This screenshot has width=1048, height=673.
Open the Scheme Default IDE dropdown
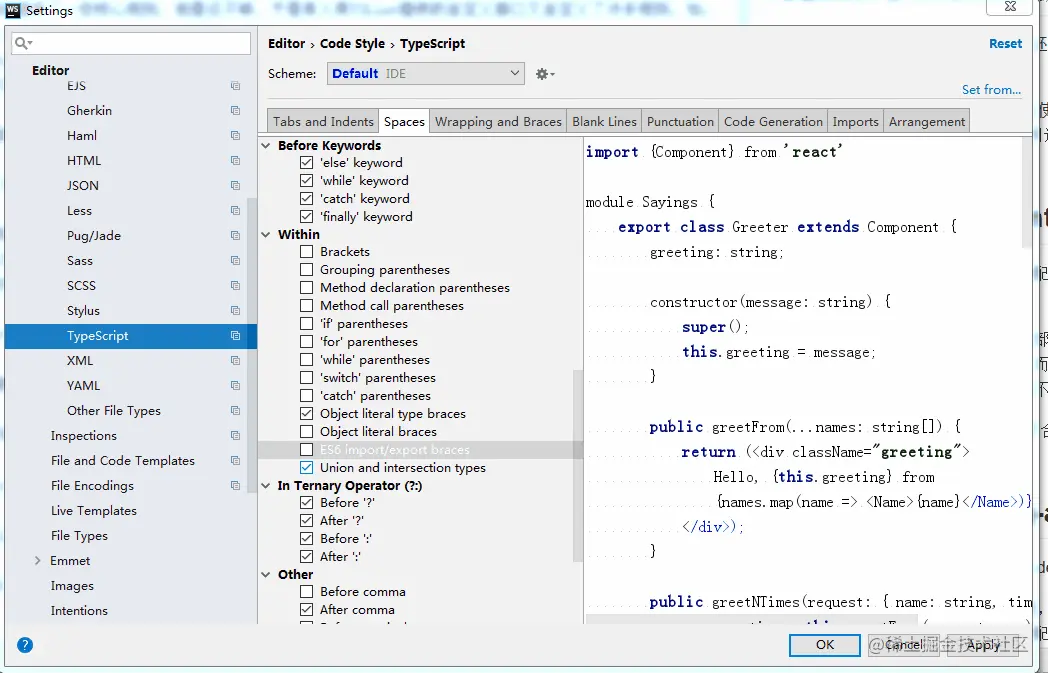click(x=425, y=73)
